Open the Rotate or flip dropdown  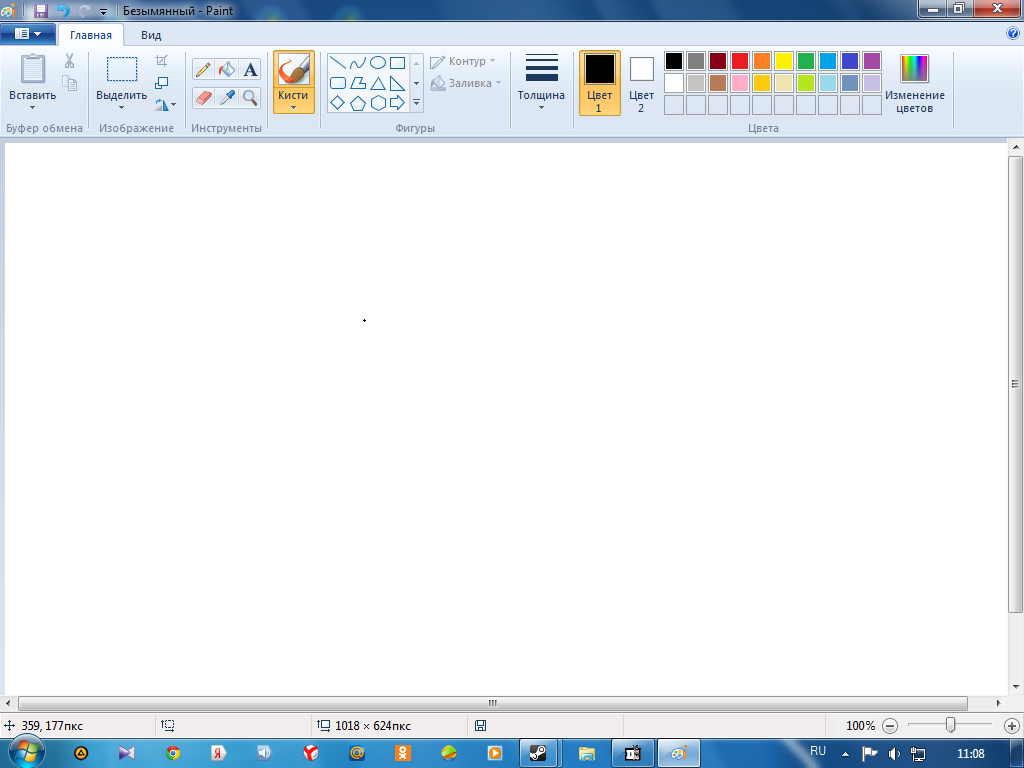[x=165, y=104]
